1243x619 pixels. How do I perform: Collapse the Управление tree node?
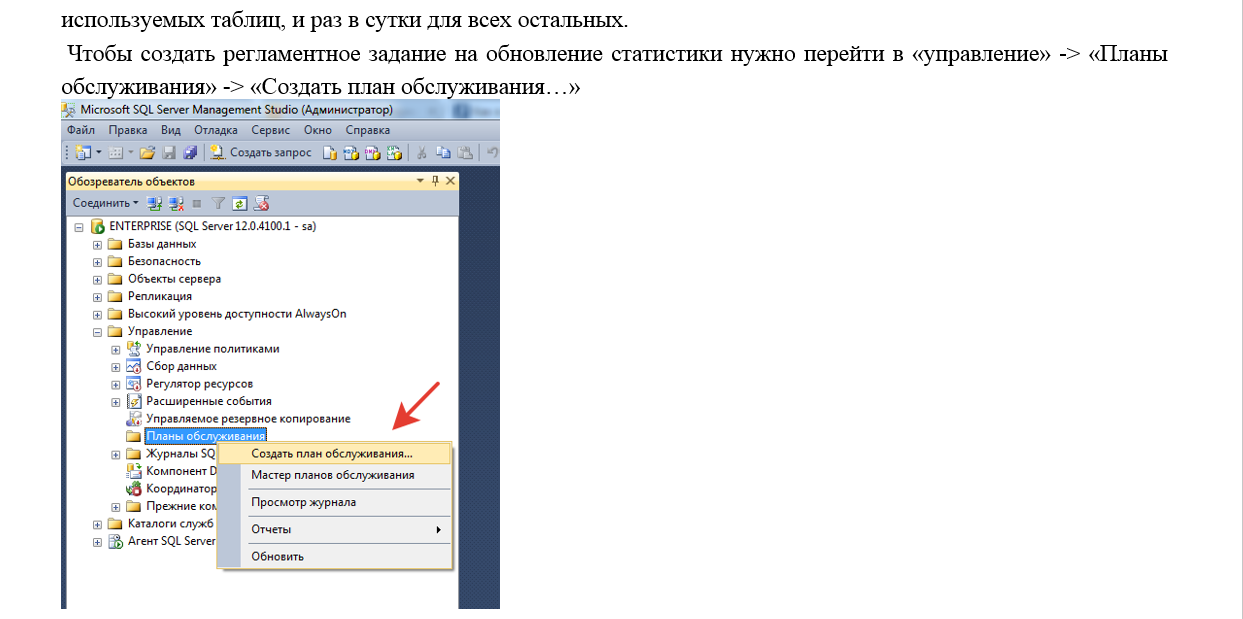pos(97,331)
